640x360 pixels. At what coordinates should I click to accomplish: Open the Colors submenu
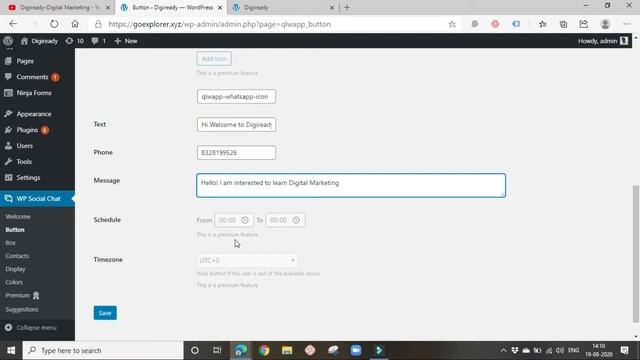pyautogui.click(x=14, y=282)
